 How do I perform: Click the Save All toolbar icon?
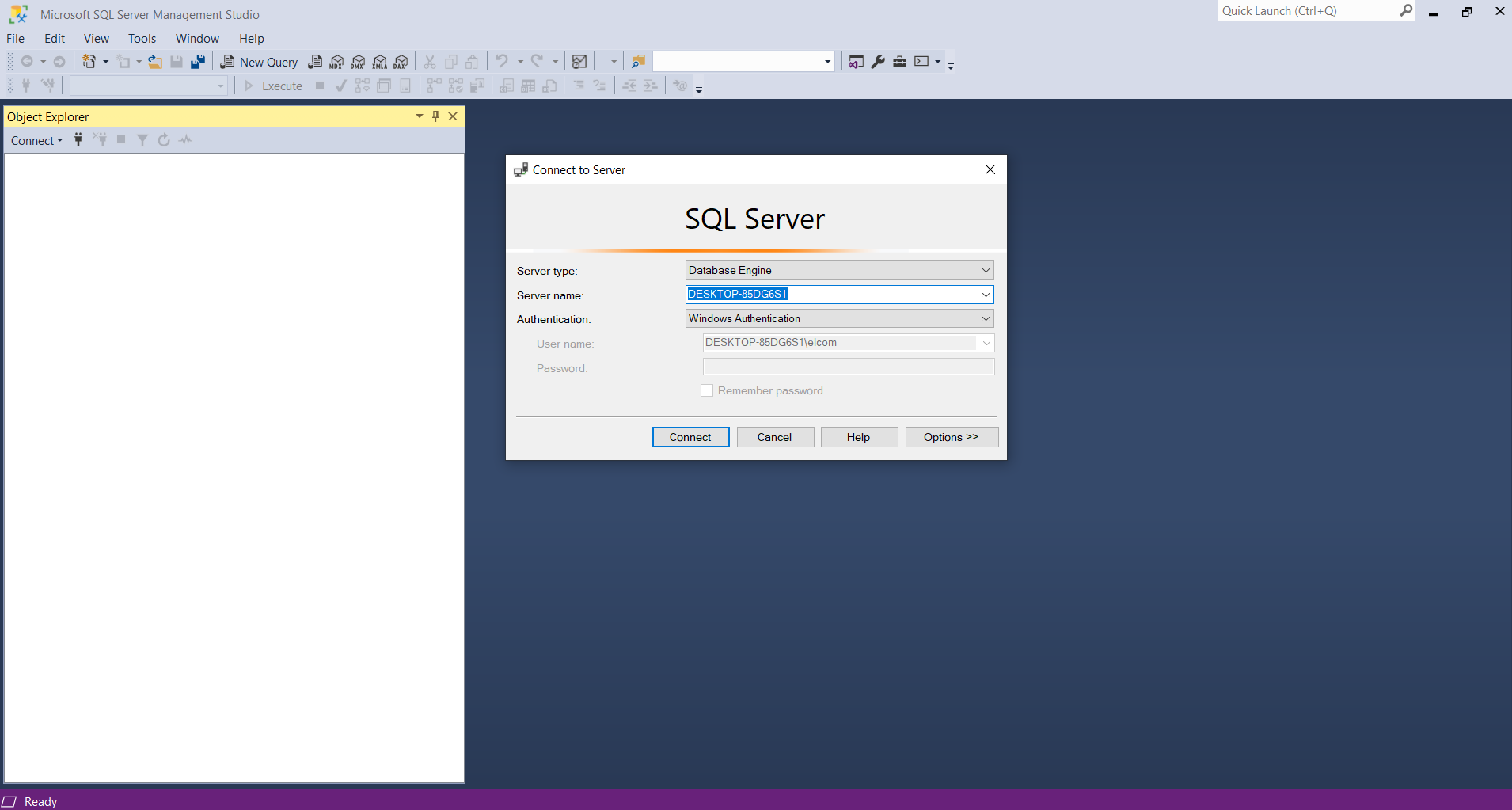pos(198,62)
